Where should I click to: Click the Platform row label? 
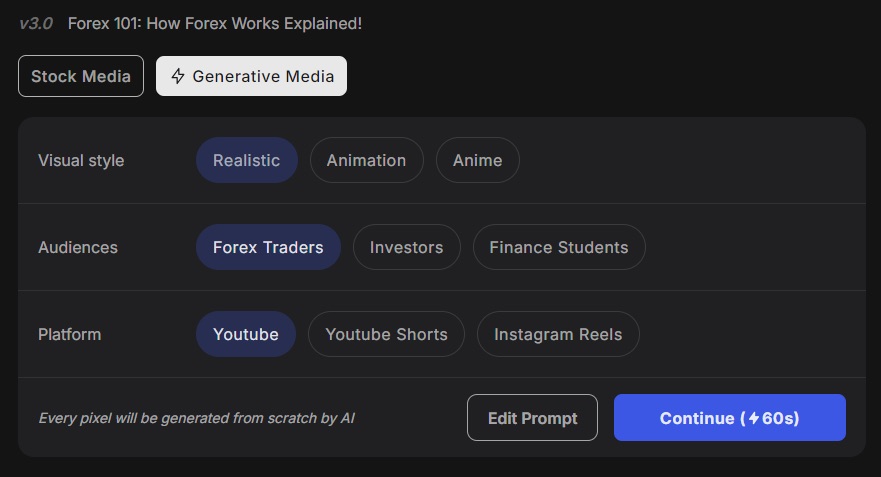click(x=70, y=334)
